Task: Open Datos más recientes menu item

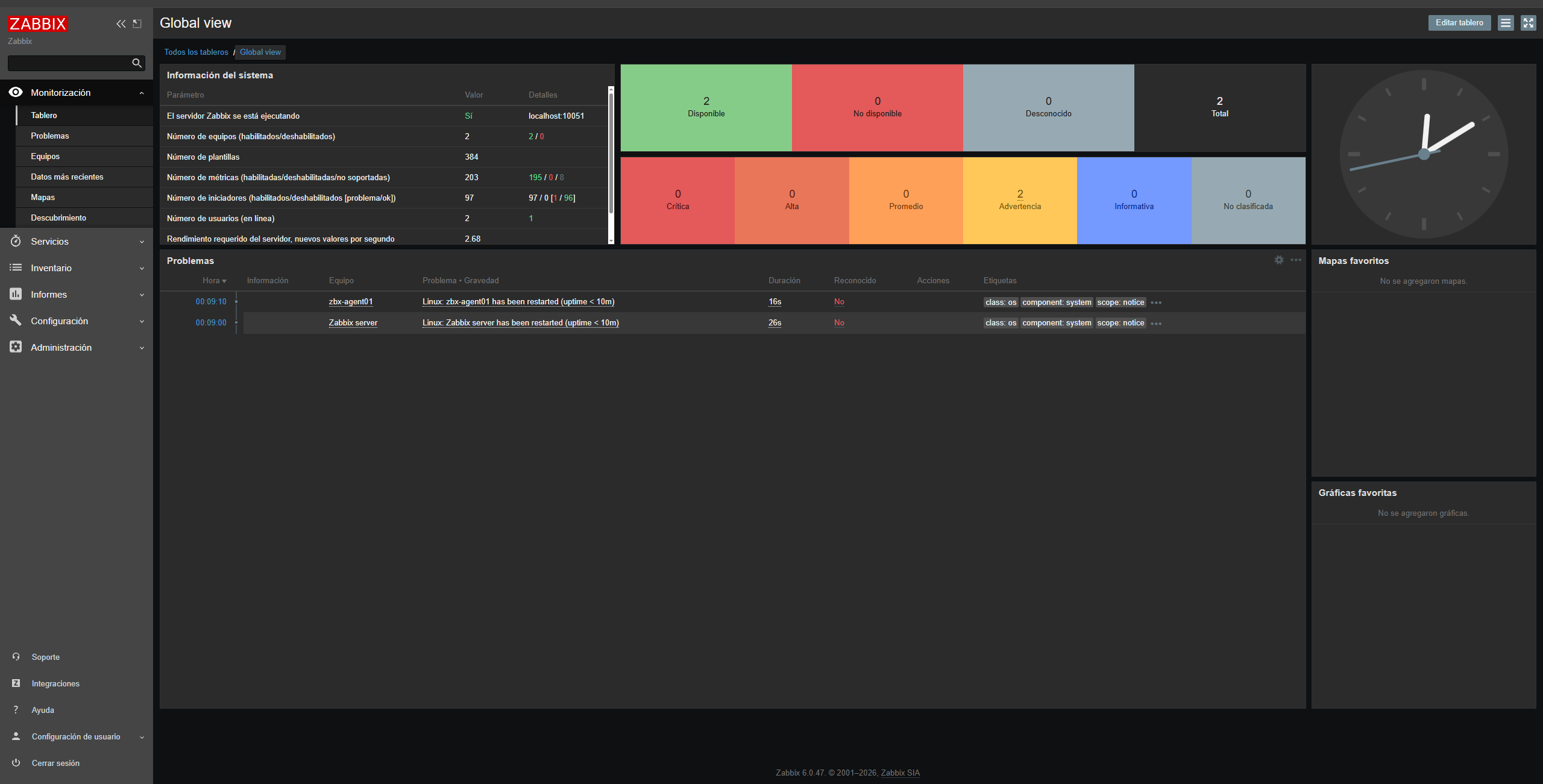Action: 84,177
